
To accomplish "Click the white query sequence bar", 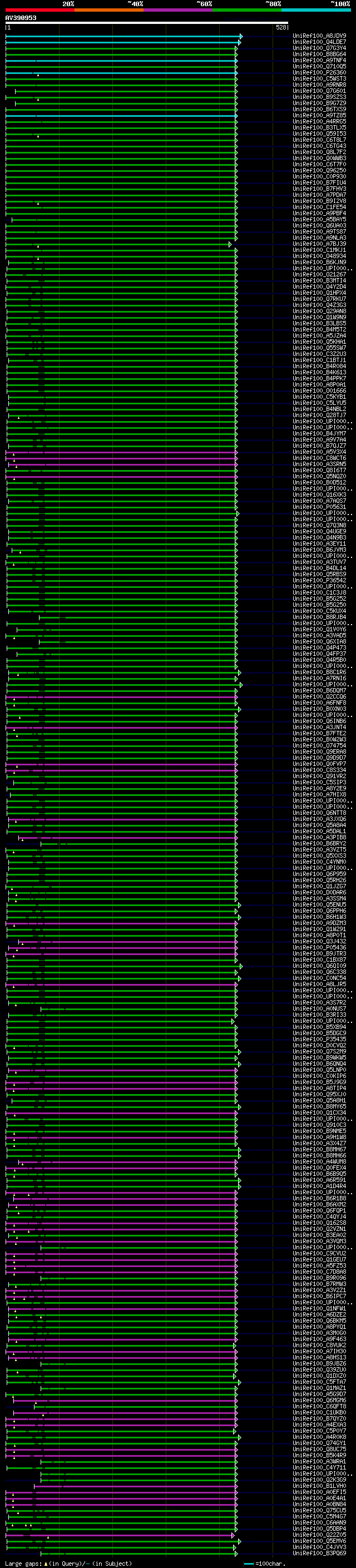I will tap(147, 22).
